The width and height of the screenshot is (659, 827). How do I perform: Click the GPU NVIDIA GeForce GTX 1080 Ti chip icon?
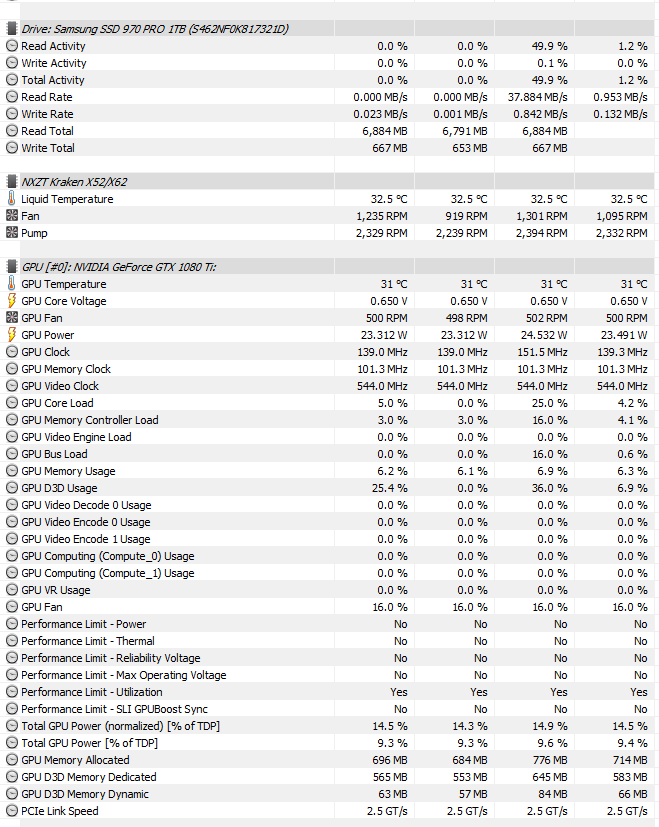12,266
